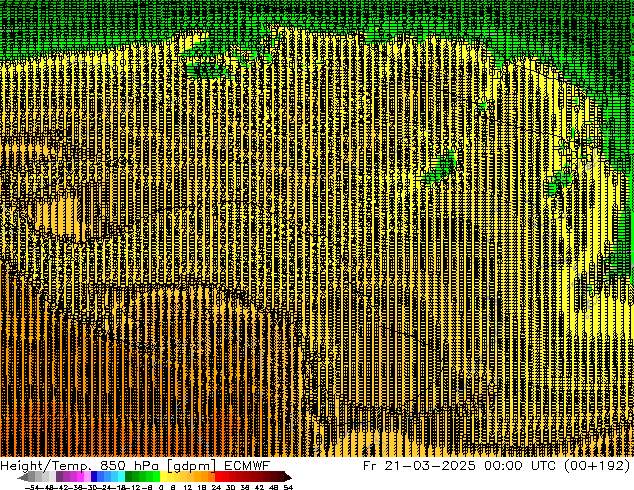This screenshot has width=634, height=490.
Task: Click the dark blue swatch in legend
Action: click(x=94, y=477)
